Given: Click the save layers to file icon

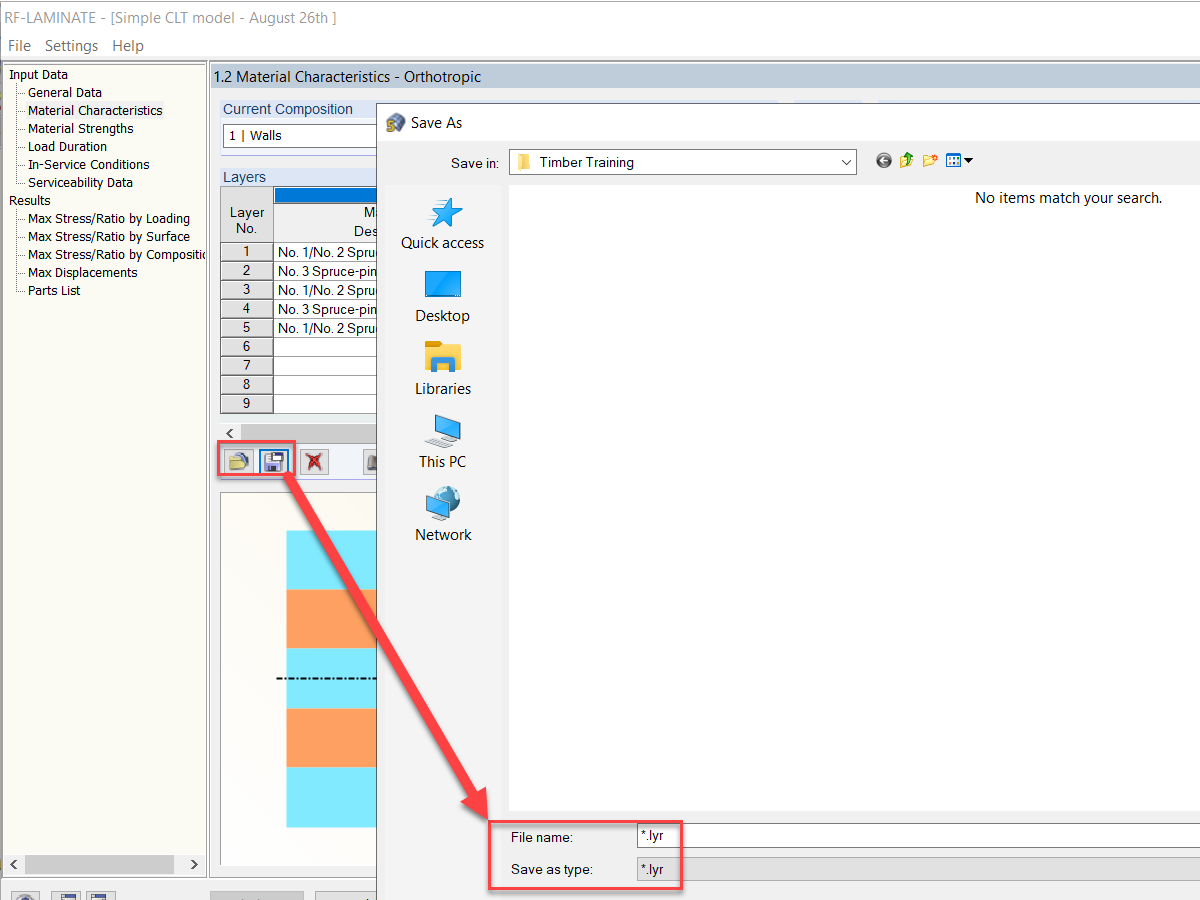Looking at the screenshot, I should pos(272,461).
